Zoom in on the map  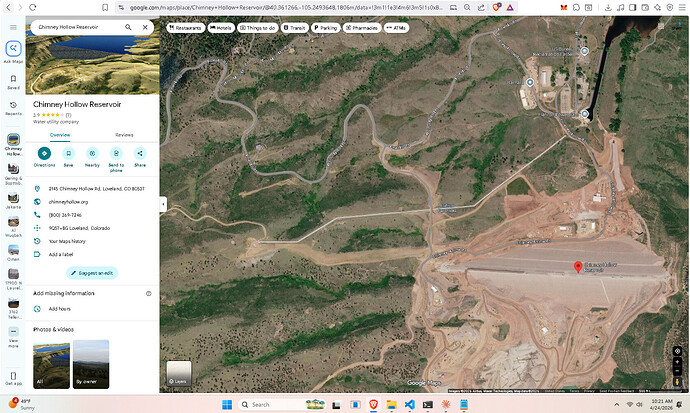pyautogui.click(x=677, y=362)
